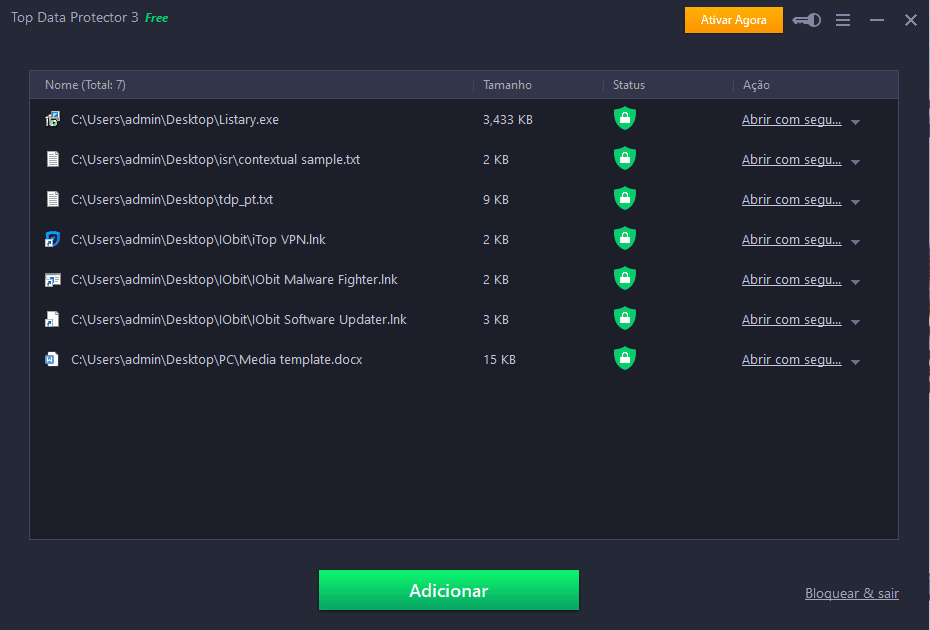This screenshot has height=630, width=930.
Task: Click Abrir com segu... for Media template.docx
Action: [x=791, y=360]
